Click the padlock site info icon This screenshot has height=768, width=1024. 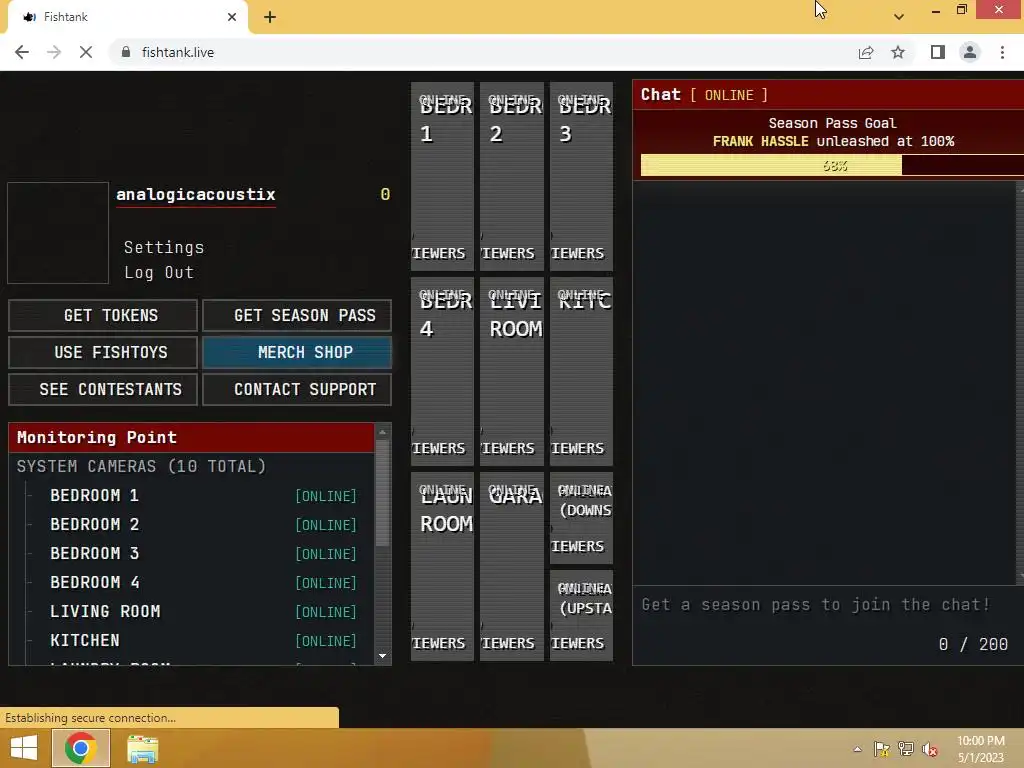(x=126, y=52)
